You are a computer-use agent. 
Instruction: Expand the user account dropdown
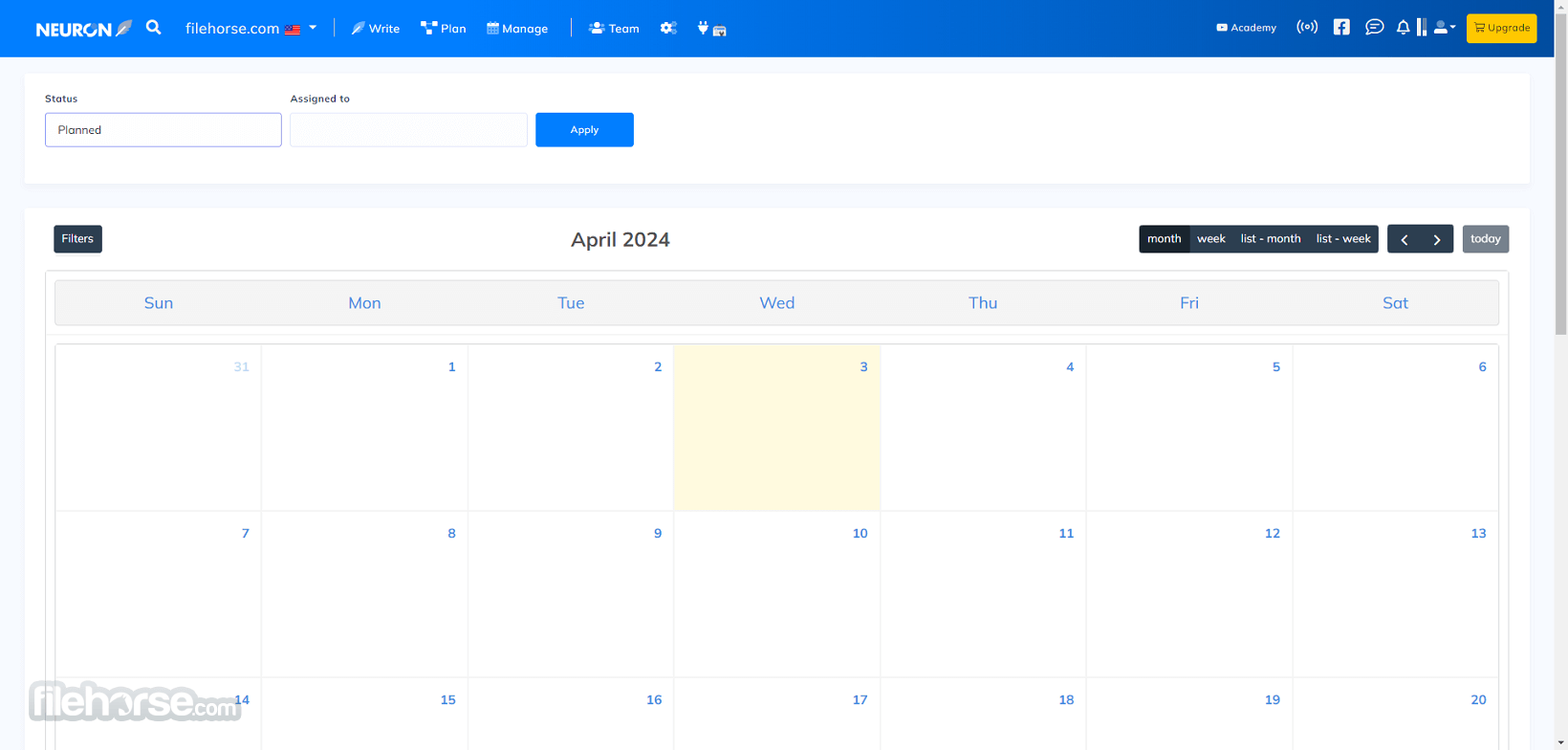pyautogui.click(x=1445, y=28)
